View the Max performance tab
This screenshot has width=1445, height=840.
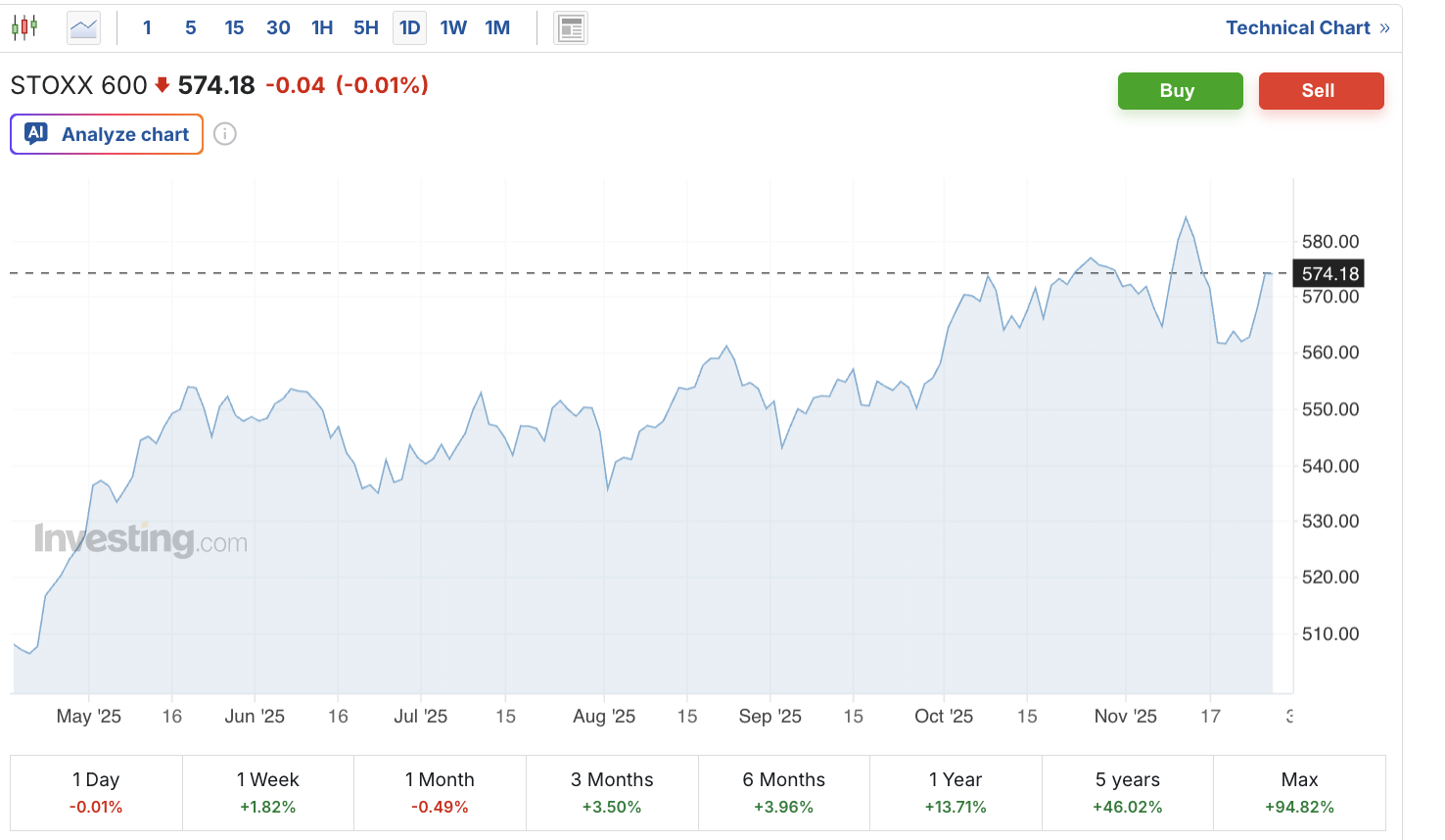(x=1299, y=792)
